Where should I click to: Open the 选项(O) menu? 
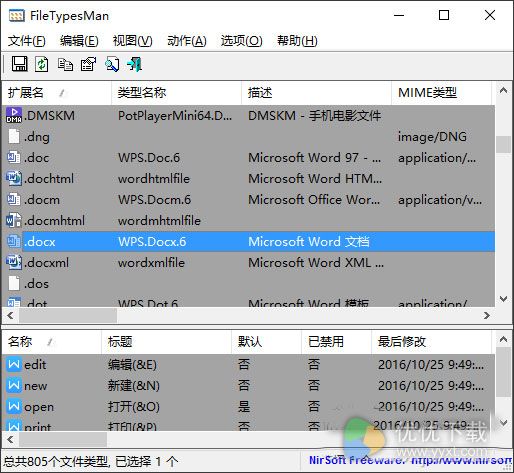[x=241, y=41]
